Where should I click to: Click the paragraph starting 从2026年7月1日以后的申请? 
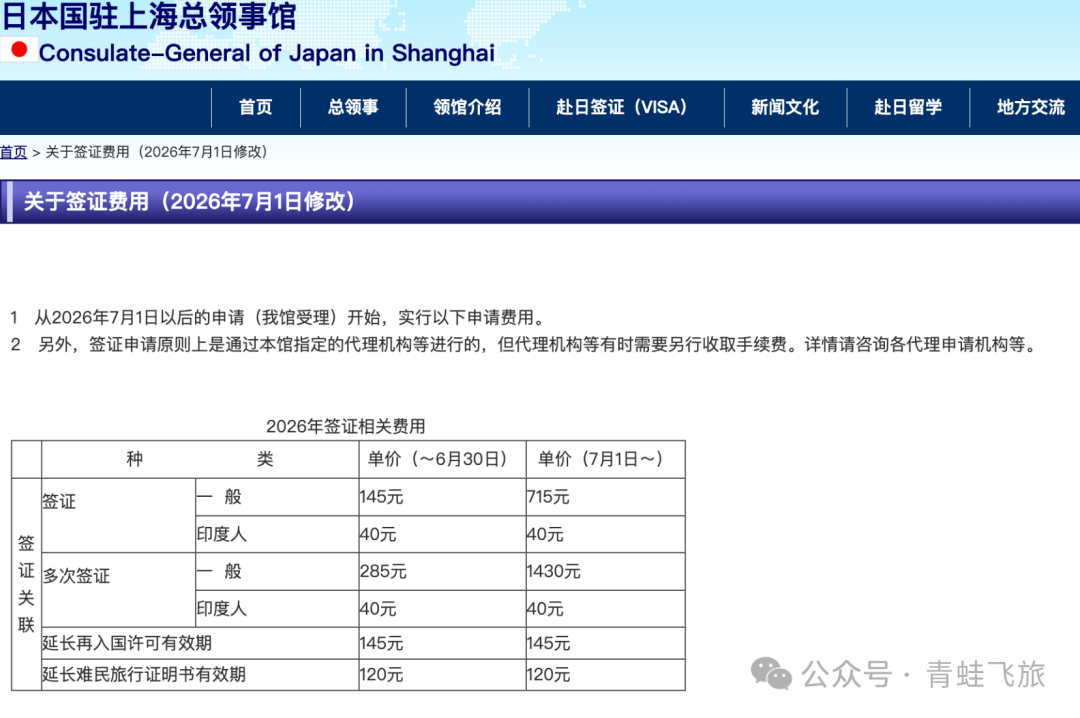(x=291, y=318)
